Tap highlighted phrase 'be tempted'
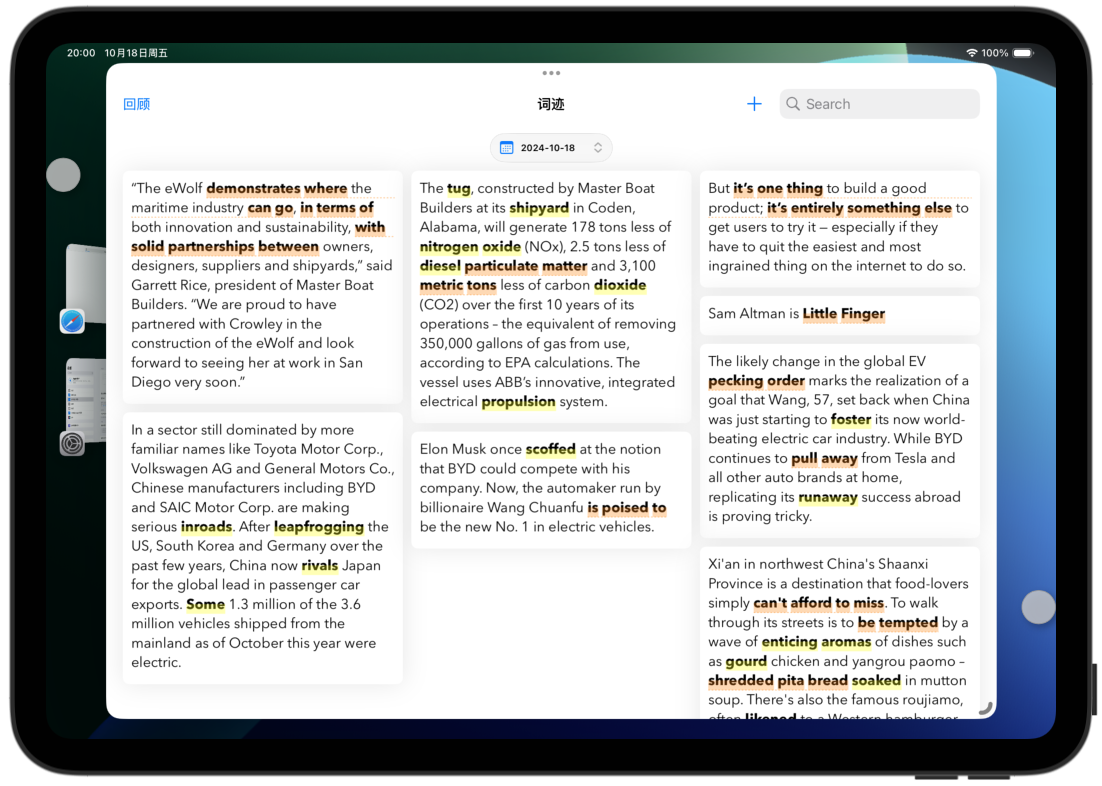Viewport: 1102px width, 786px height. 898,623
